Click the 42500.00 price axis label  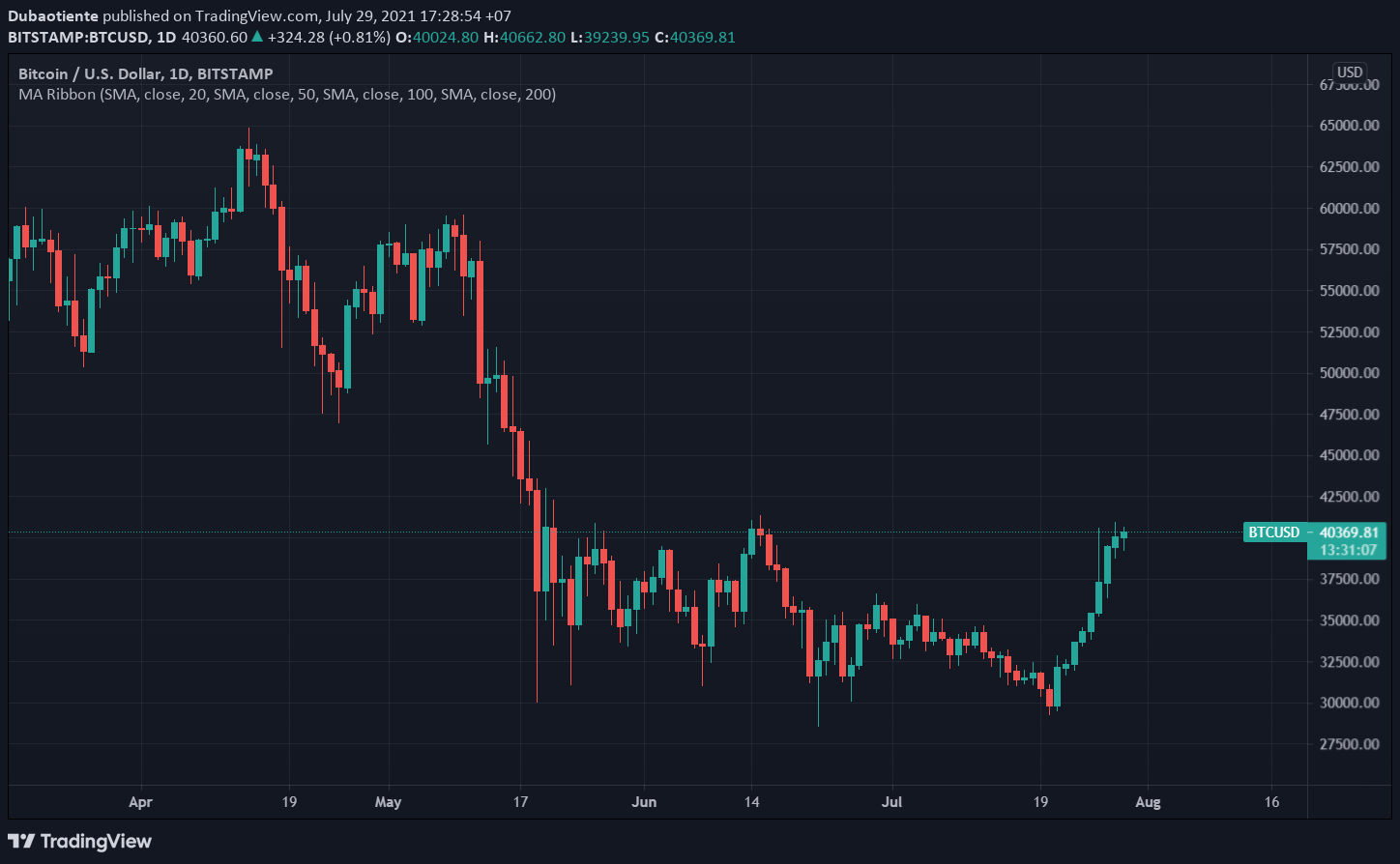(1350, 497)
